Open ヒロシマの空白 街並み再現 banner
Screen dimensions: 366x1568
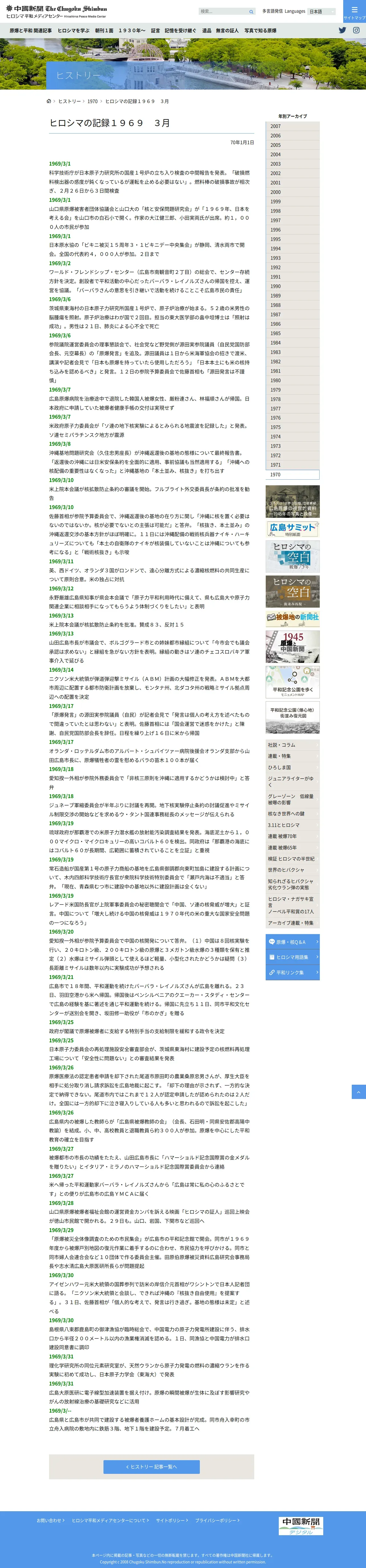pos(292,591)
